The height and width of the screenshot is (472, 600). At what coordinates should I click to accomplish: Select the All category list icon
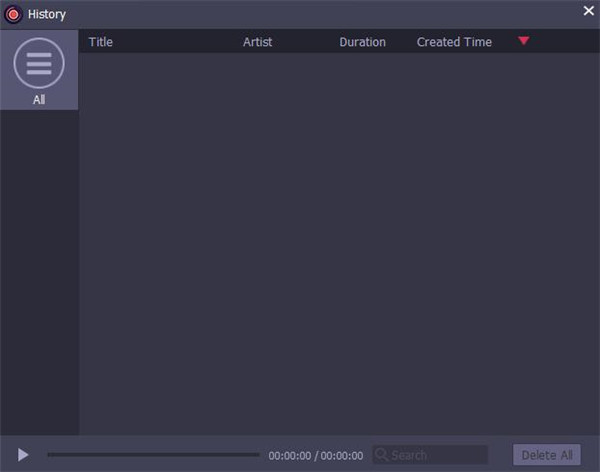point(39,63)
